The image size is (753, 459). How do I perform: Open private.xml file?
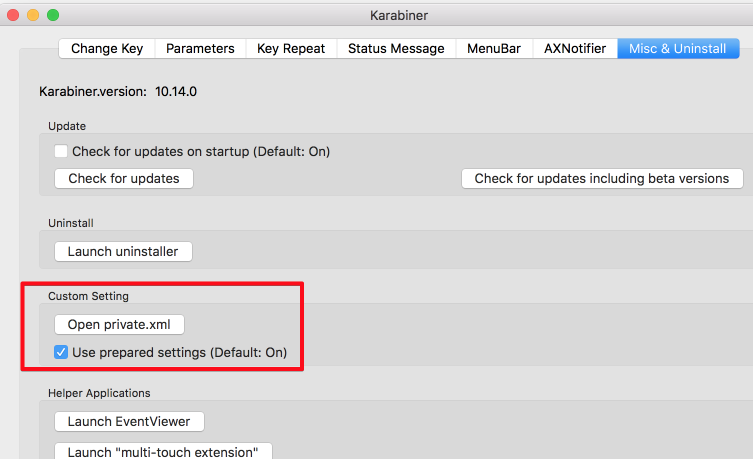point(119,324)
